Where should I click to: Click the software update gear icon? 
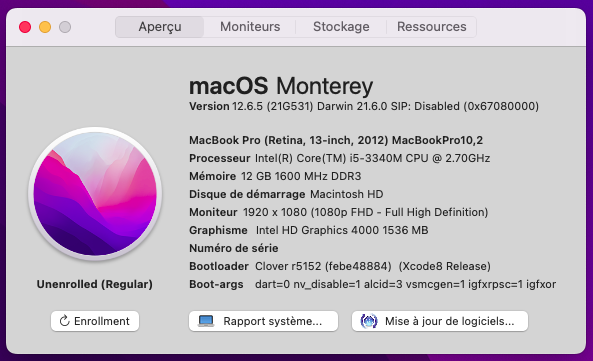click(x=369, y=321)
